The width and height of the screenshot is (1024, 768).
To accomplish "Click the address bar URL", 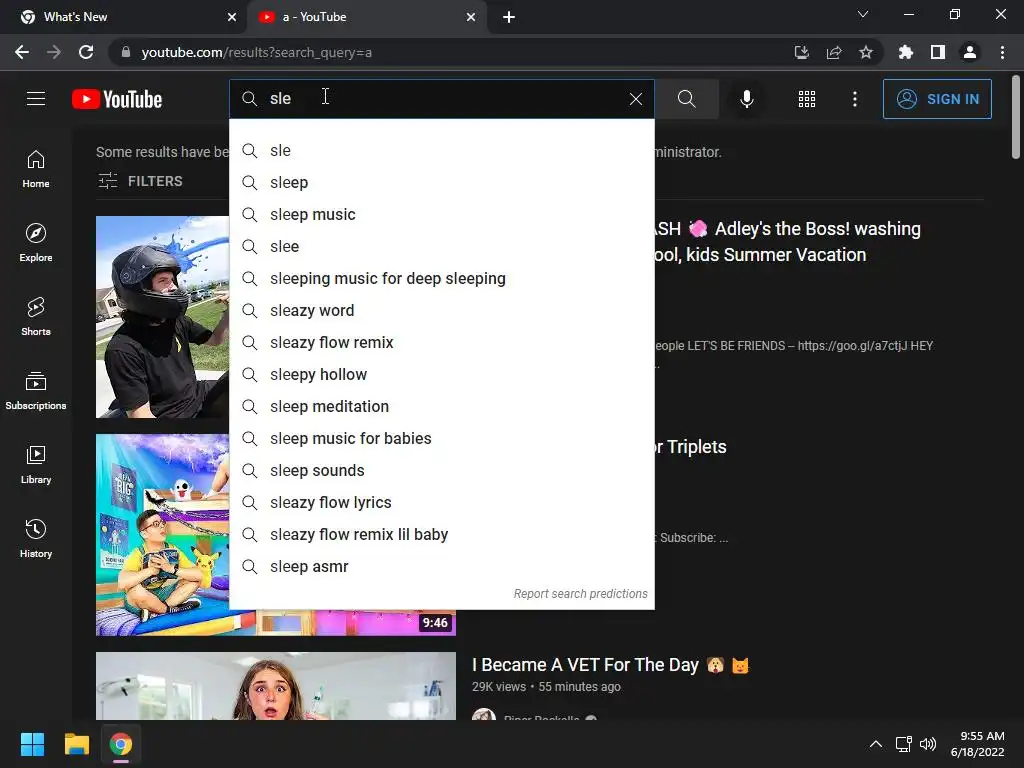I will [257, 52].
